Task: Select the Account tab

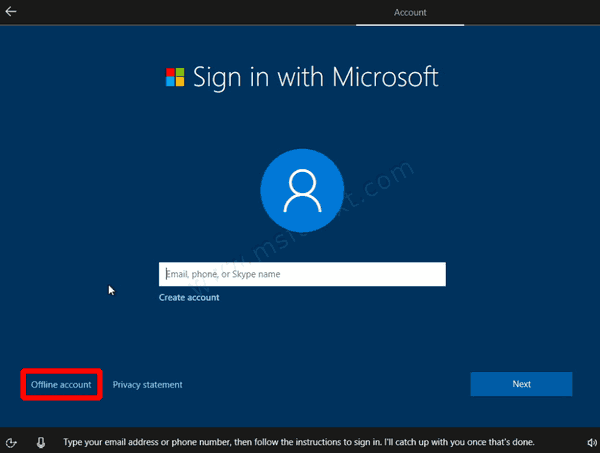Action: [x=410, y=13]
